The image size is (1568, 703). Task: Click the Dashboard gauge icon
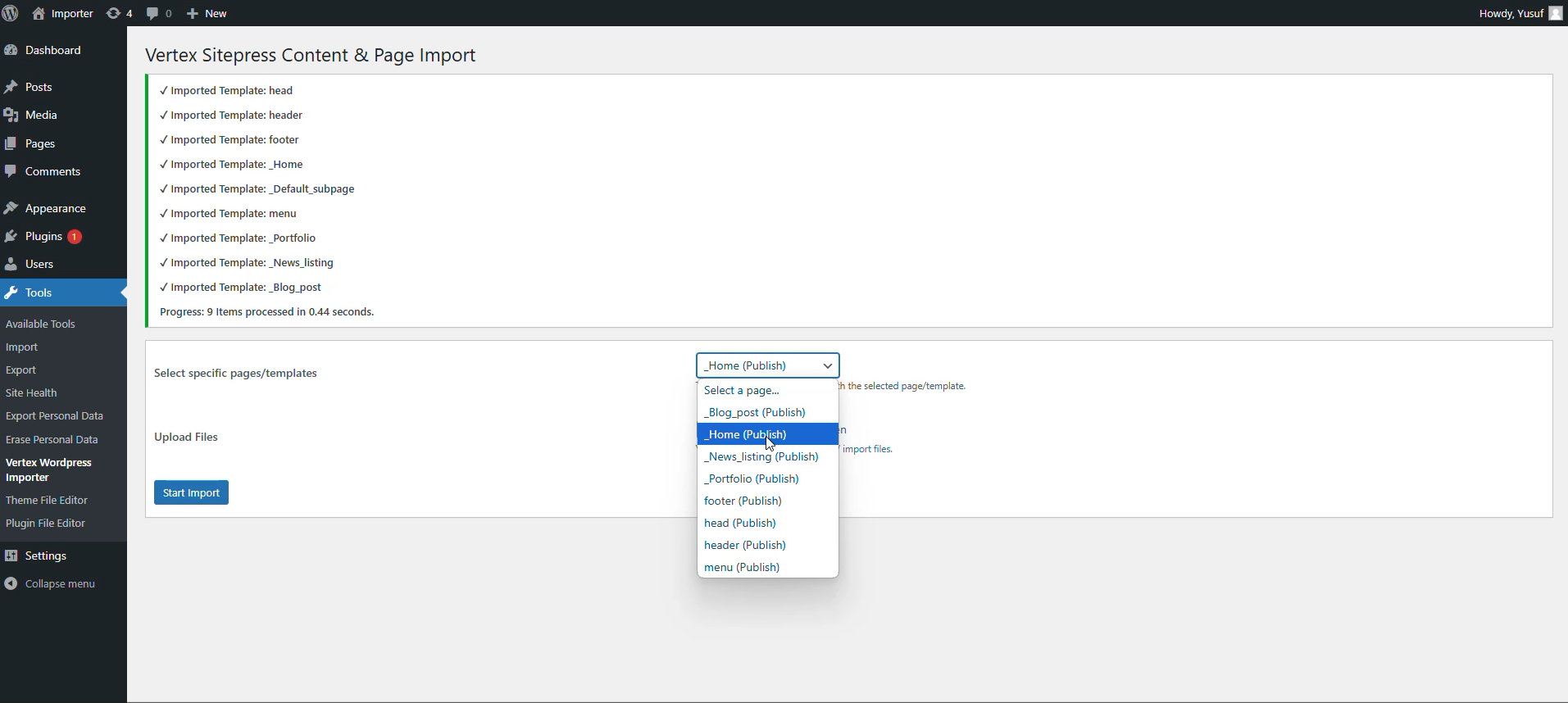pos(11,50)
